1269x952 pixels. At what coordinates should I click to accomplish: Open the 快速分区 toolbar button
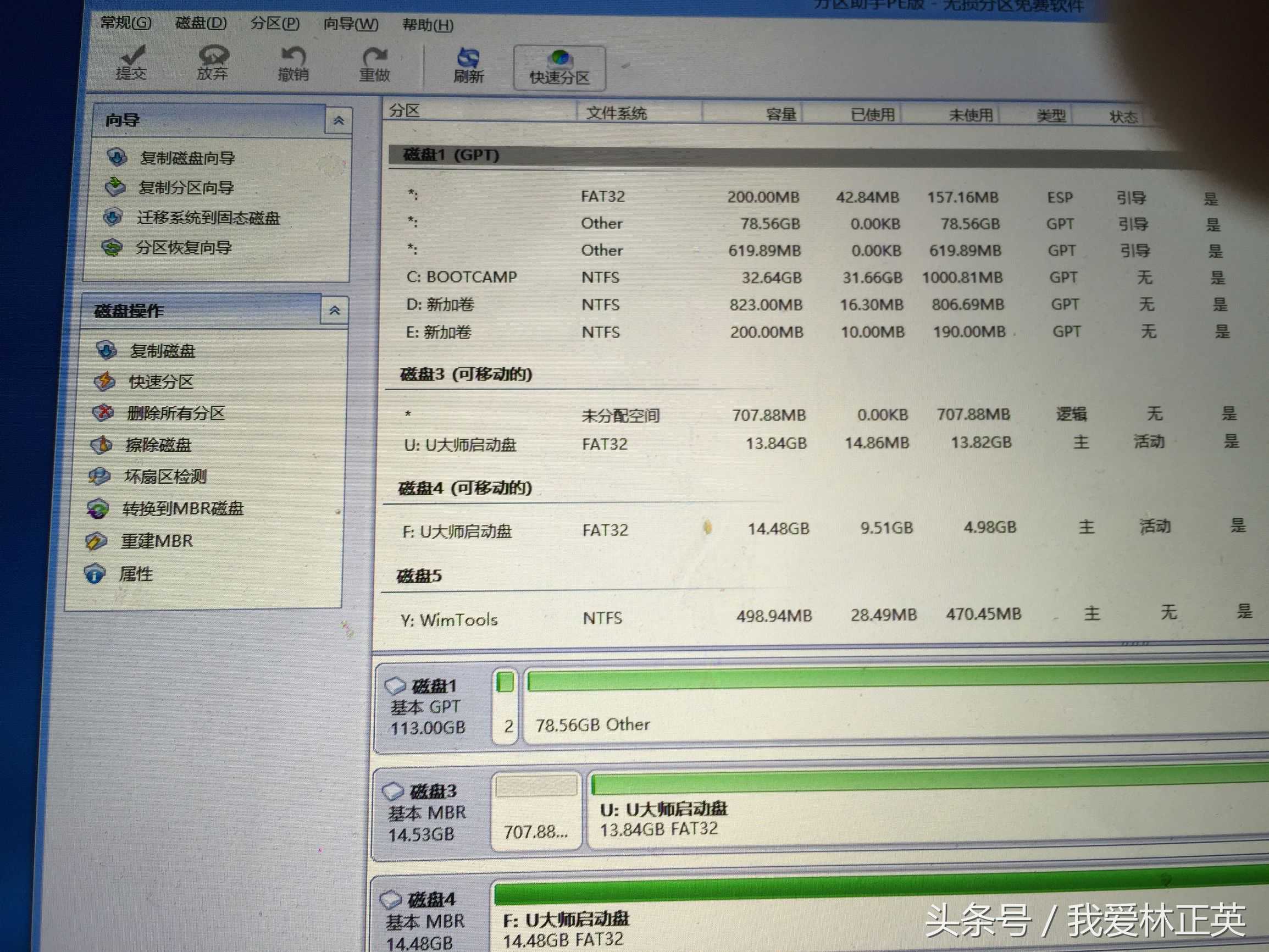559,68
